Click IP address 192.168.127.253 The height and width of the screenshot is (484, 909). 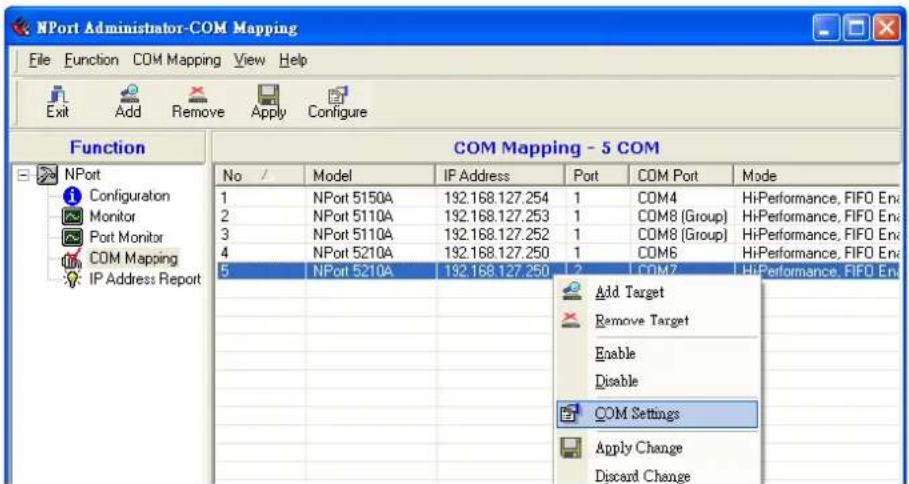tap(496, 217)
